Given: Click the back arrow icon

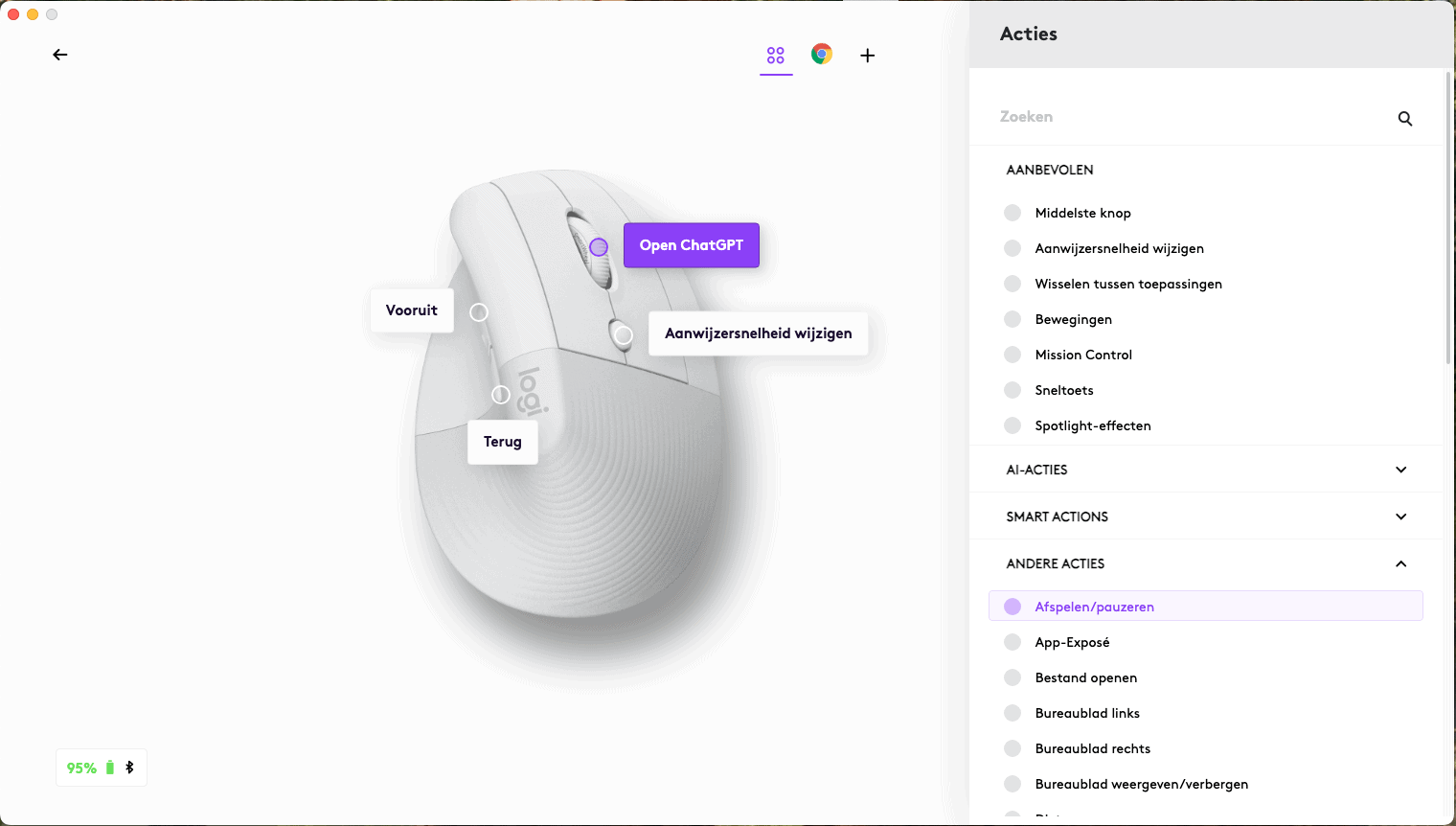Looking at the screenshot, I should [x=60, y=55].
